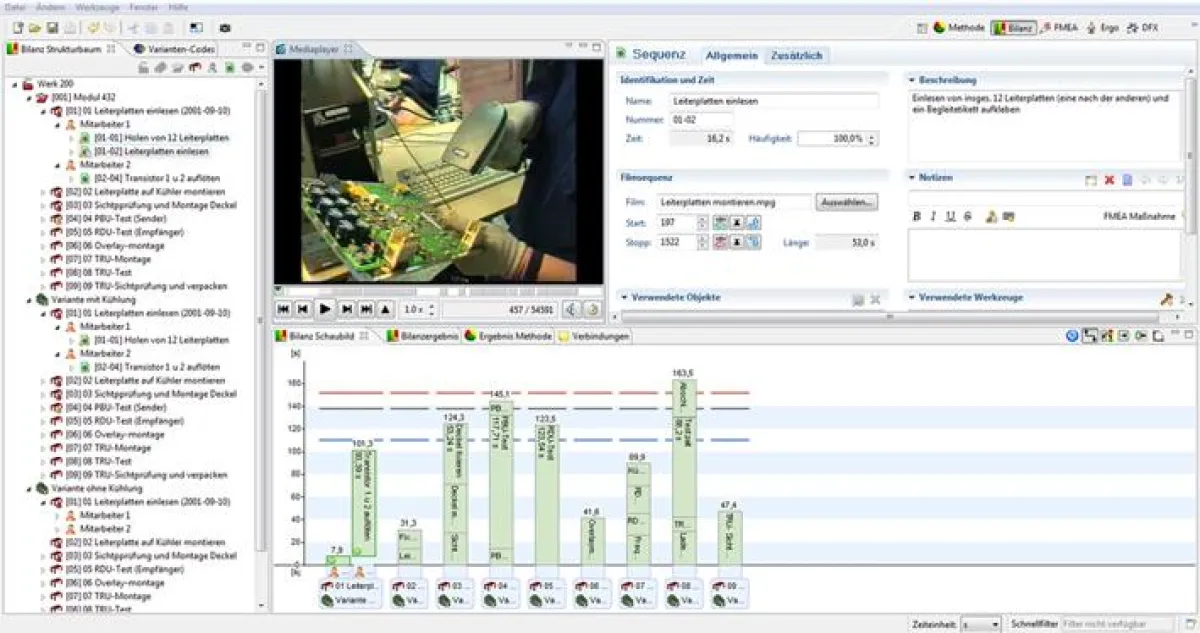Toggle strikethrough formatting in Notizen
Viewport: 1200px width, 633px height.
coord(968,216)
